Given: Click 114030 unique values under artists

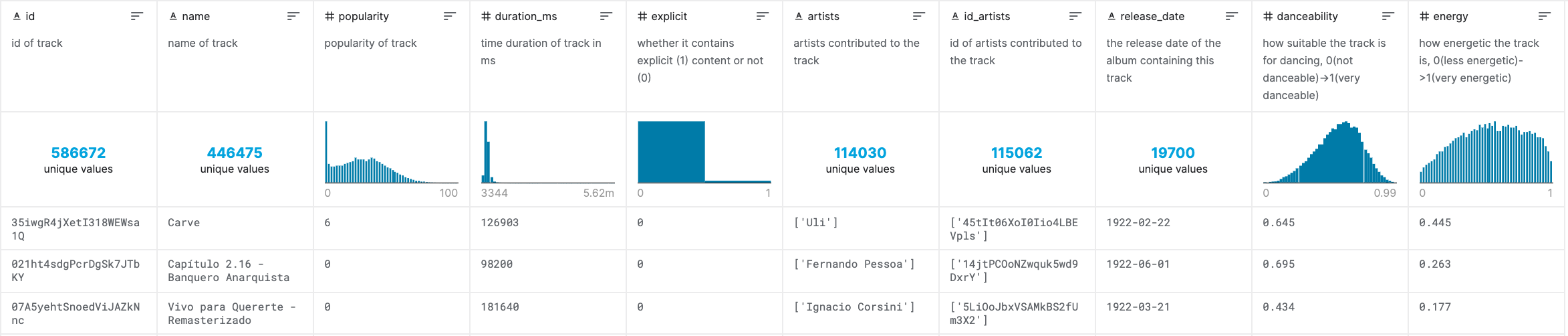Looking at the screenshot, I should pyautogui.click(x=860, y=160).
